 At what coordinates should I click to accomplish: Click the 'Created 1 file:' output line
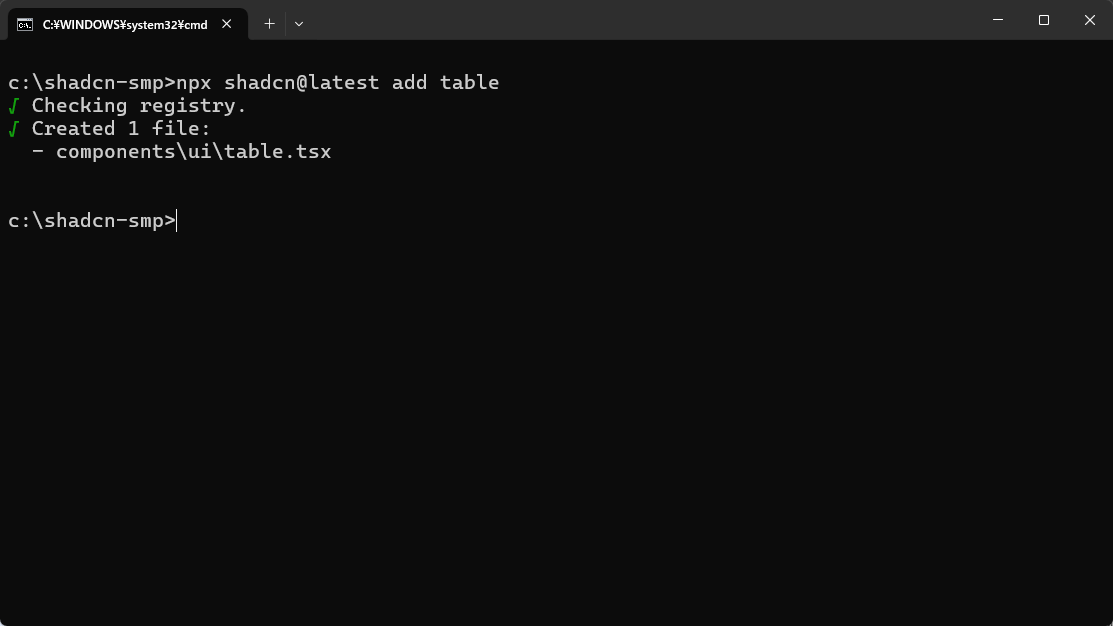point(120,128)
